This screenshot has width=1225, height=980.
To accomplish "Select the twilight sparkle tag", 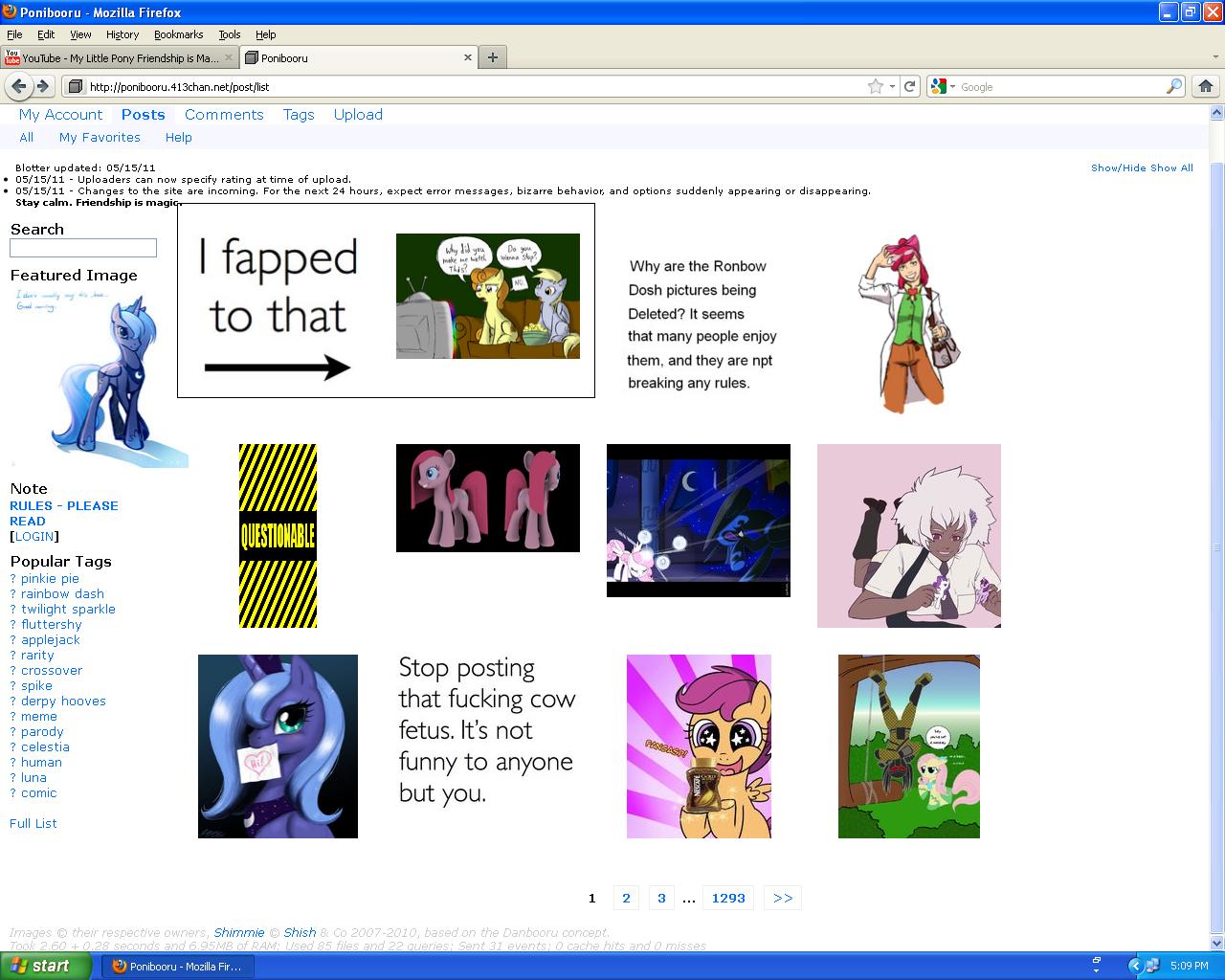I will point(68,610).
